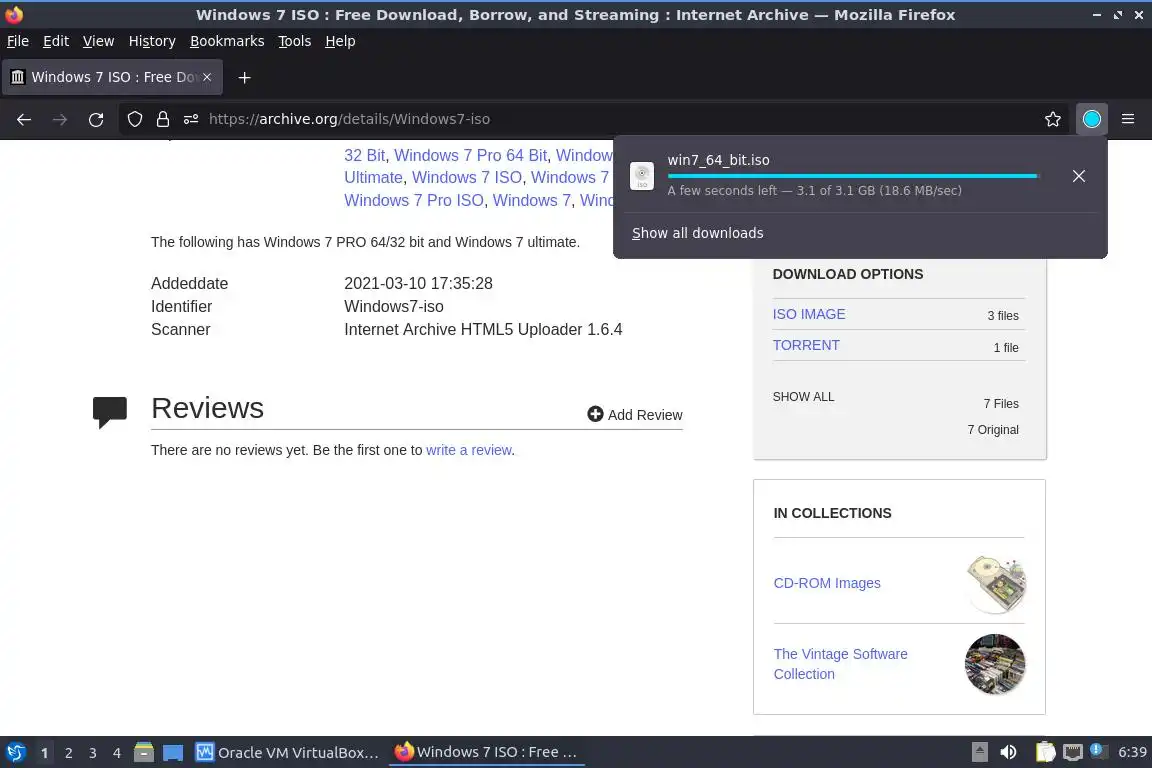Click Show all downloads

[x=698, y=233]
